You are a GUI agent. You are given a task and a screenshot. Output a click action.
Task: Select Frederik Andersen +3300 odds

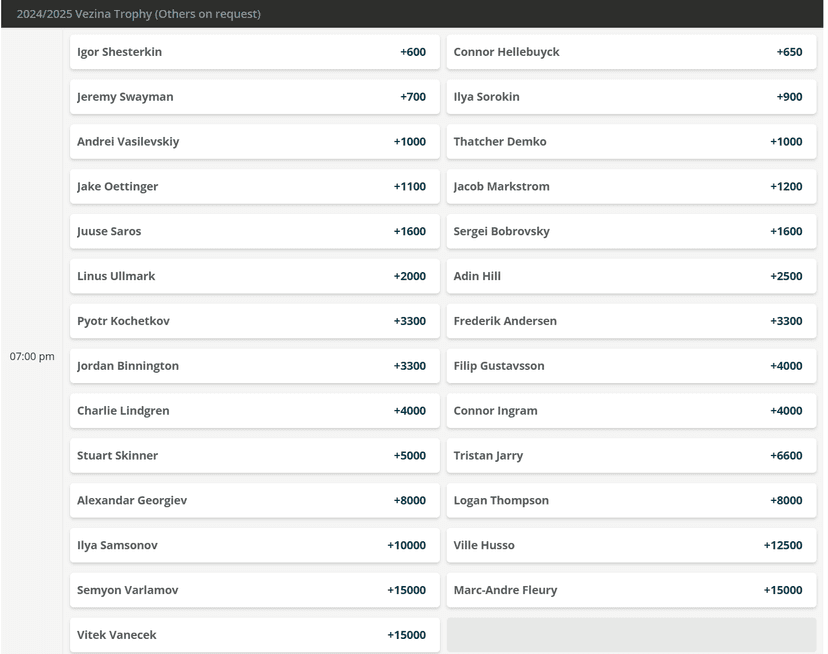point(631,321)
